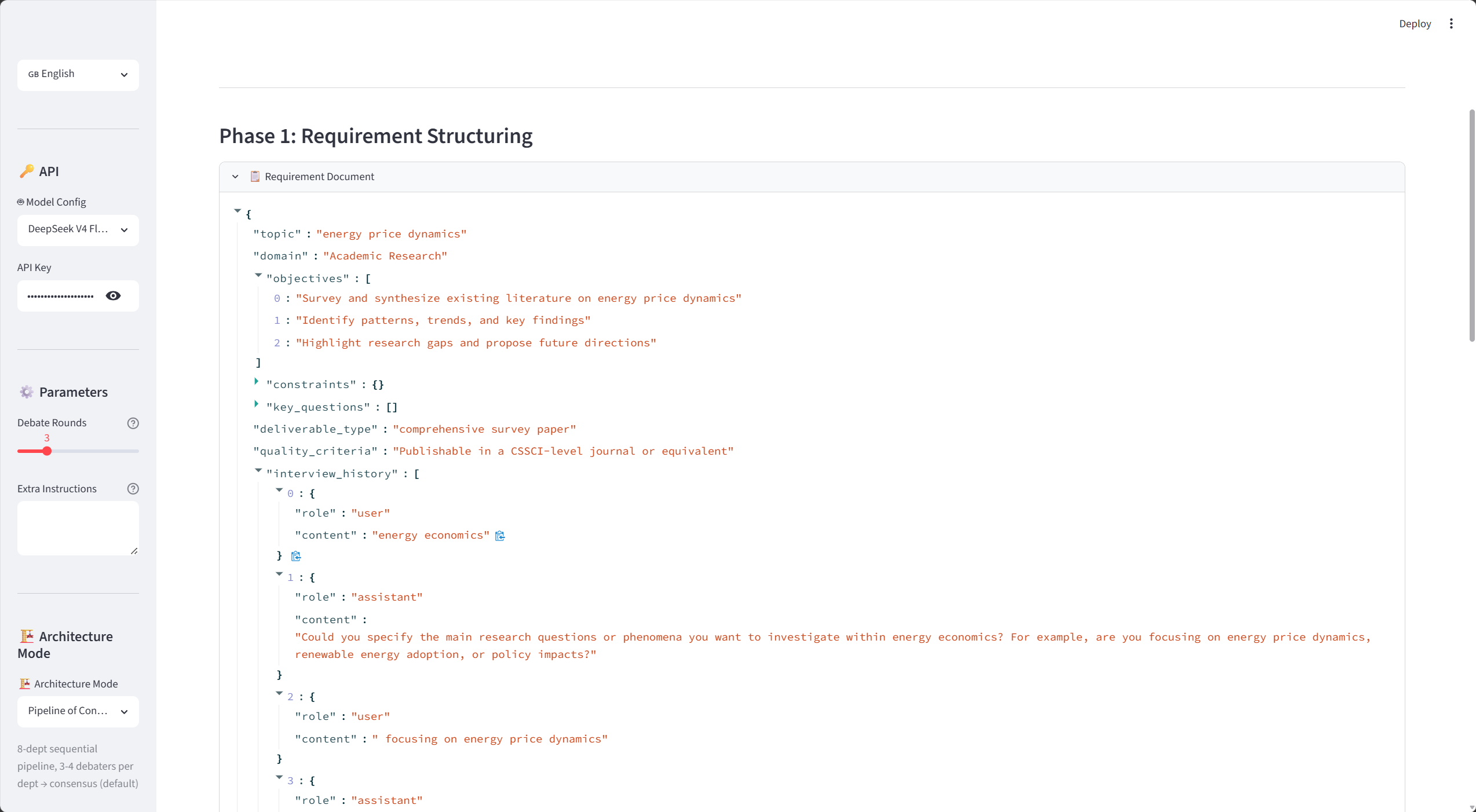This screenshot has width=1476, height=812.
Task: Click deliverable_type value comprehensive survey paper
Action: [x=484, y=430]
